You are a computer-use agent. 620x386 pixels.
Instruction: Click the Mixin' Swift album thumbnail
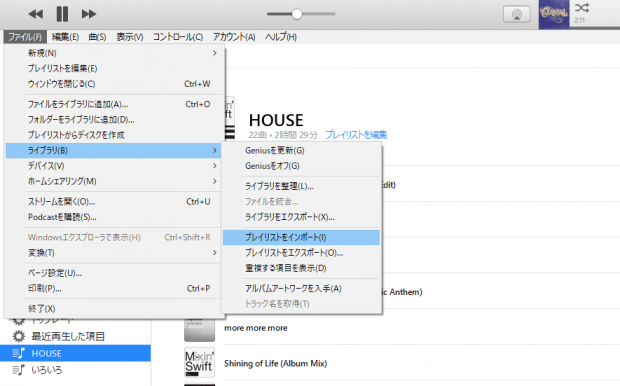[200, 363]
